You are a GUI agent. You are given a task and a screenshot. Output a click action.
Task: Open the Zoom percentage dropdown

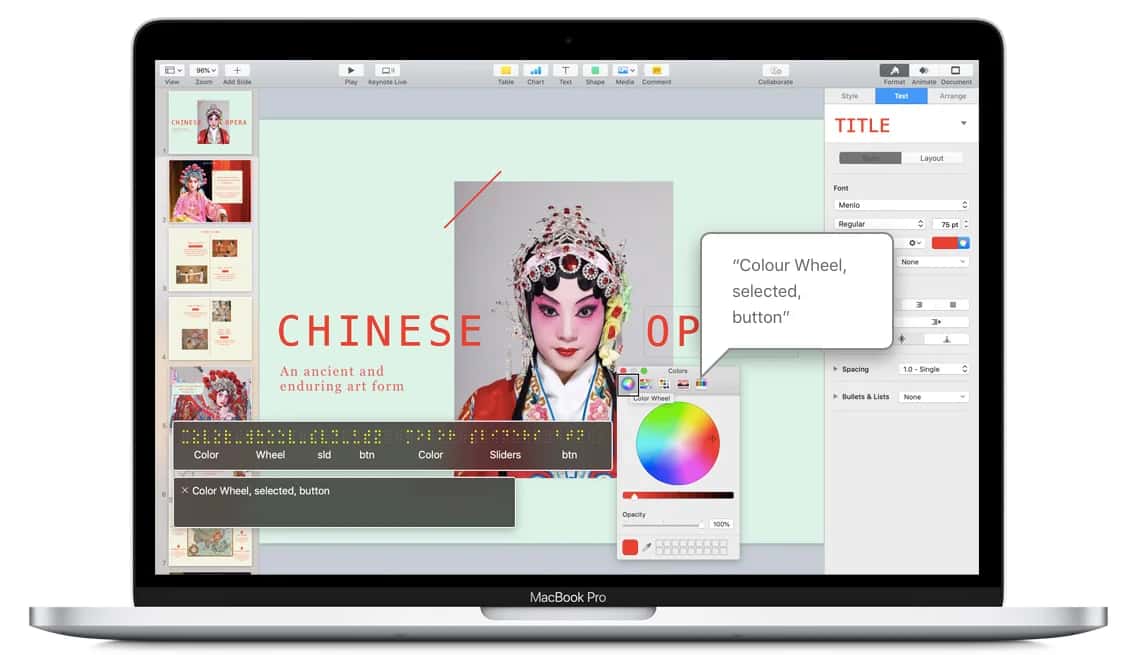(x=204, y=70)
